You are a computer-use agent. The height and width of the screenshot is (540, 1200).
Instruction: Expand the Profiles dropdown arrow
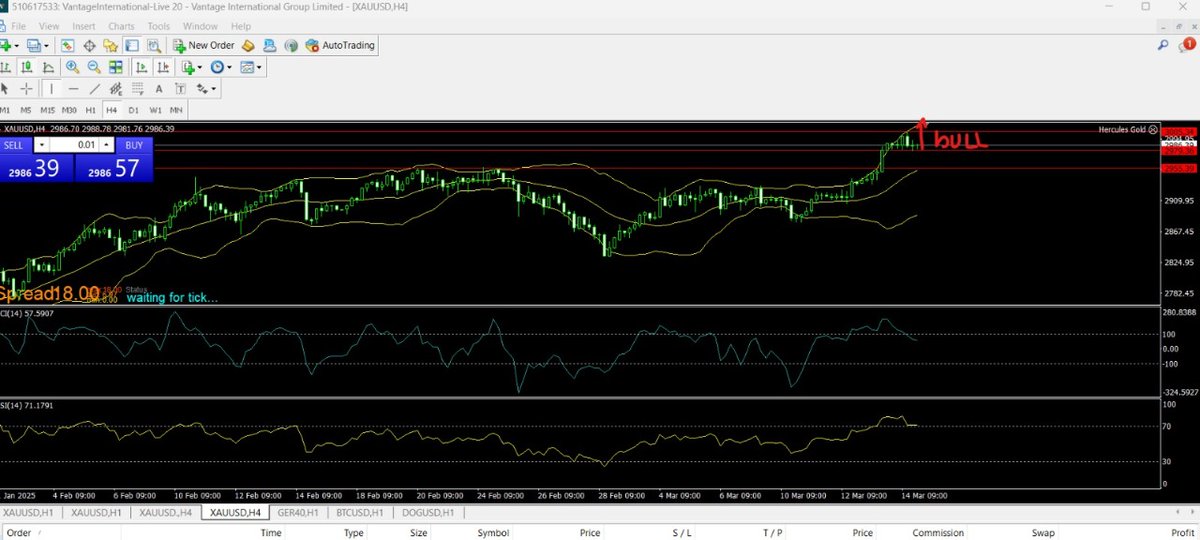[x=47, y=46]
